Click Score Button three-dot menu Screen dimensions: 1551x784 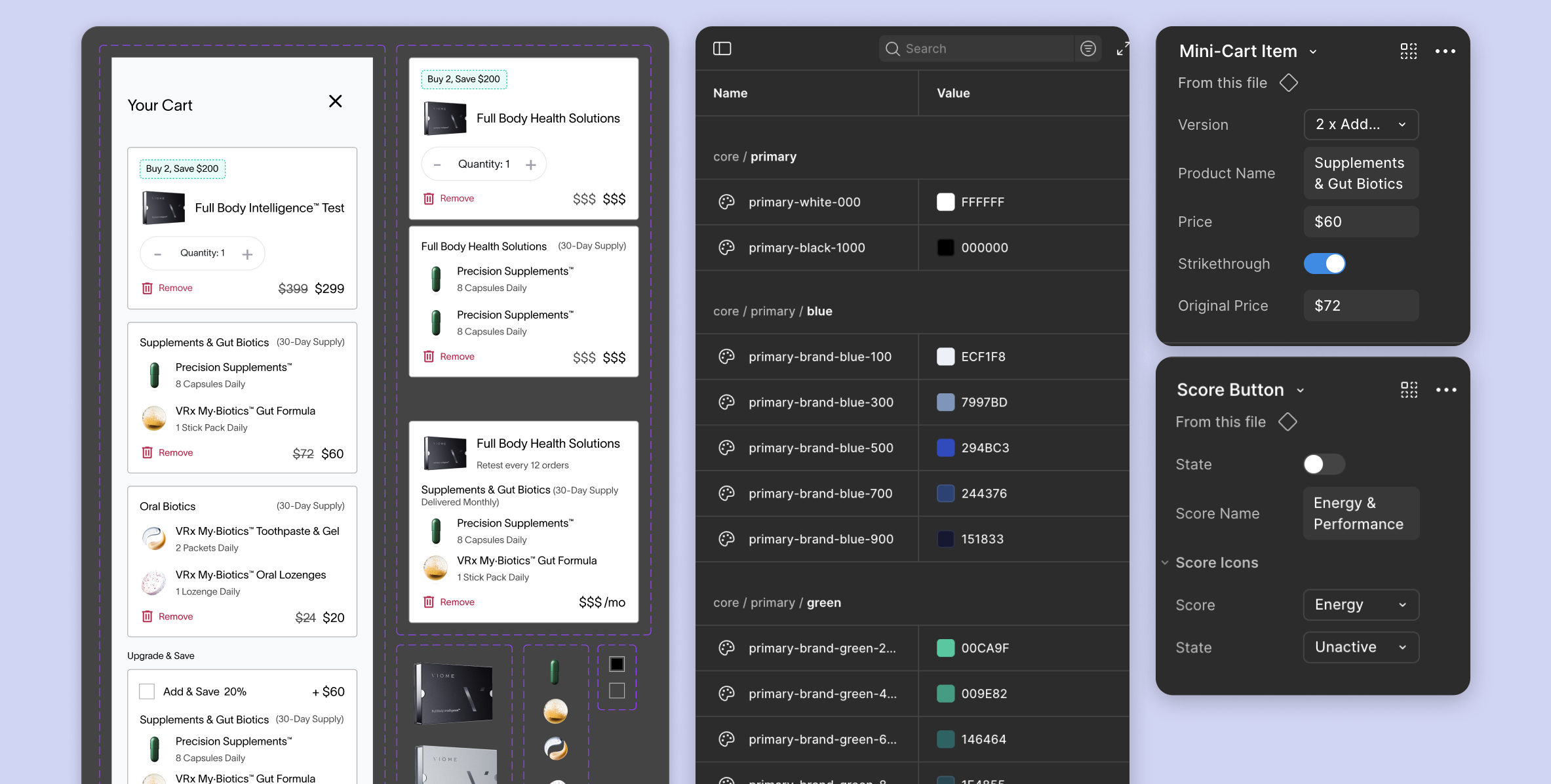1445,390
